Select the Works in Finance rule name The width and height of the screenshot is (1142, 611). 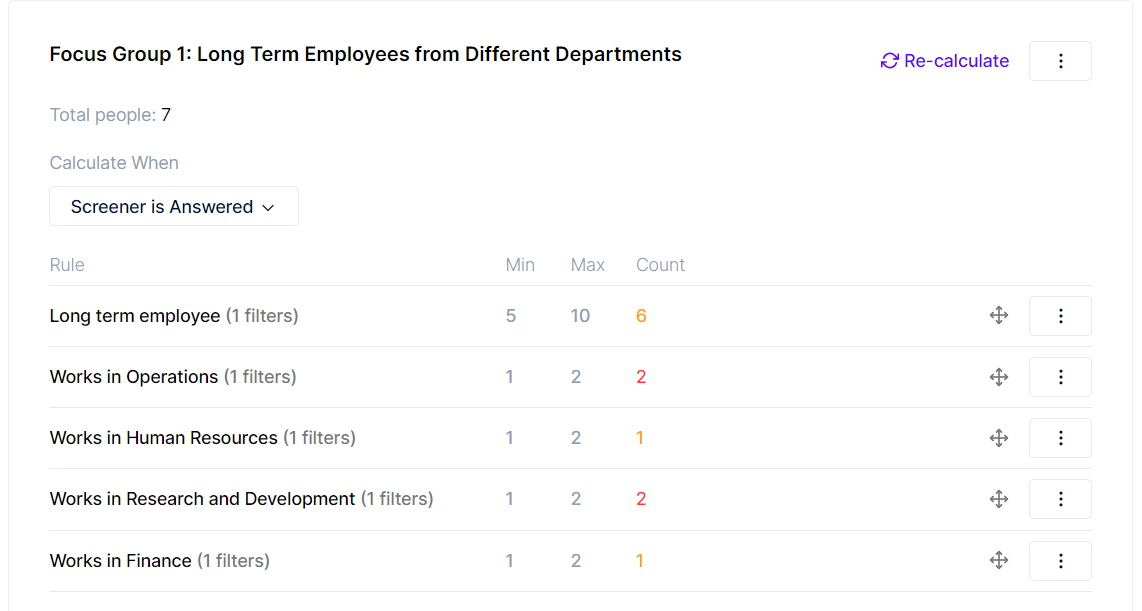pyautogui.click(x=120, y=561)
